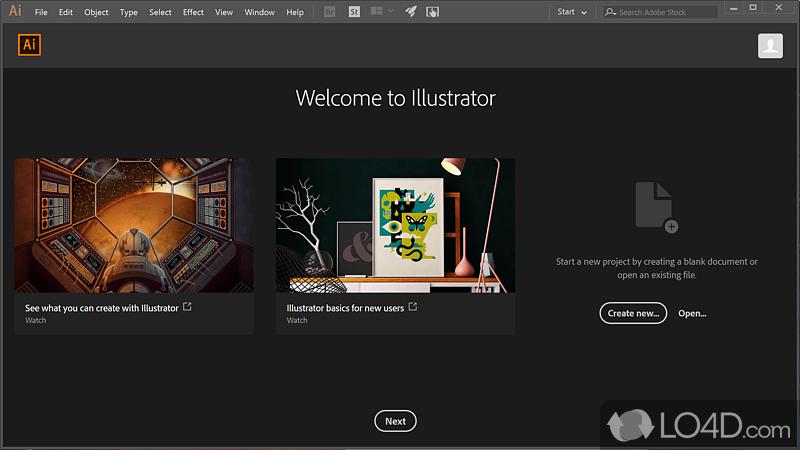Click the Create new... button
Viewport: 800px width, 450px height.
tap(633, 313)
